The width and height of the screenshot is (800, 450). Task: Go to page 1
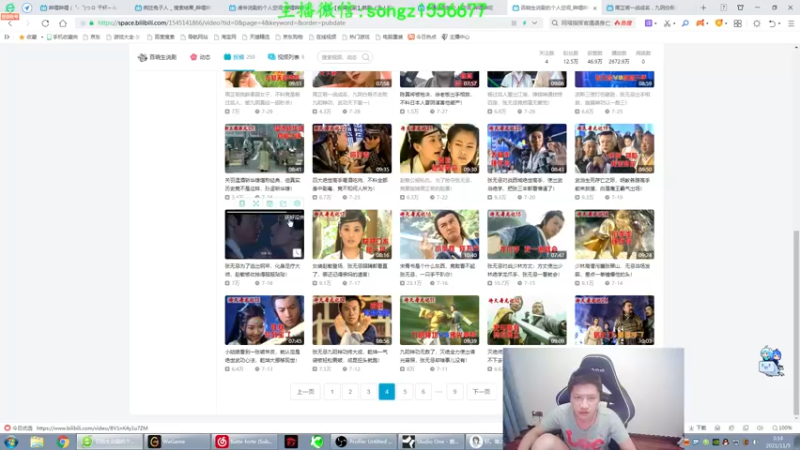click(332, 392)
